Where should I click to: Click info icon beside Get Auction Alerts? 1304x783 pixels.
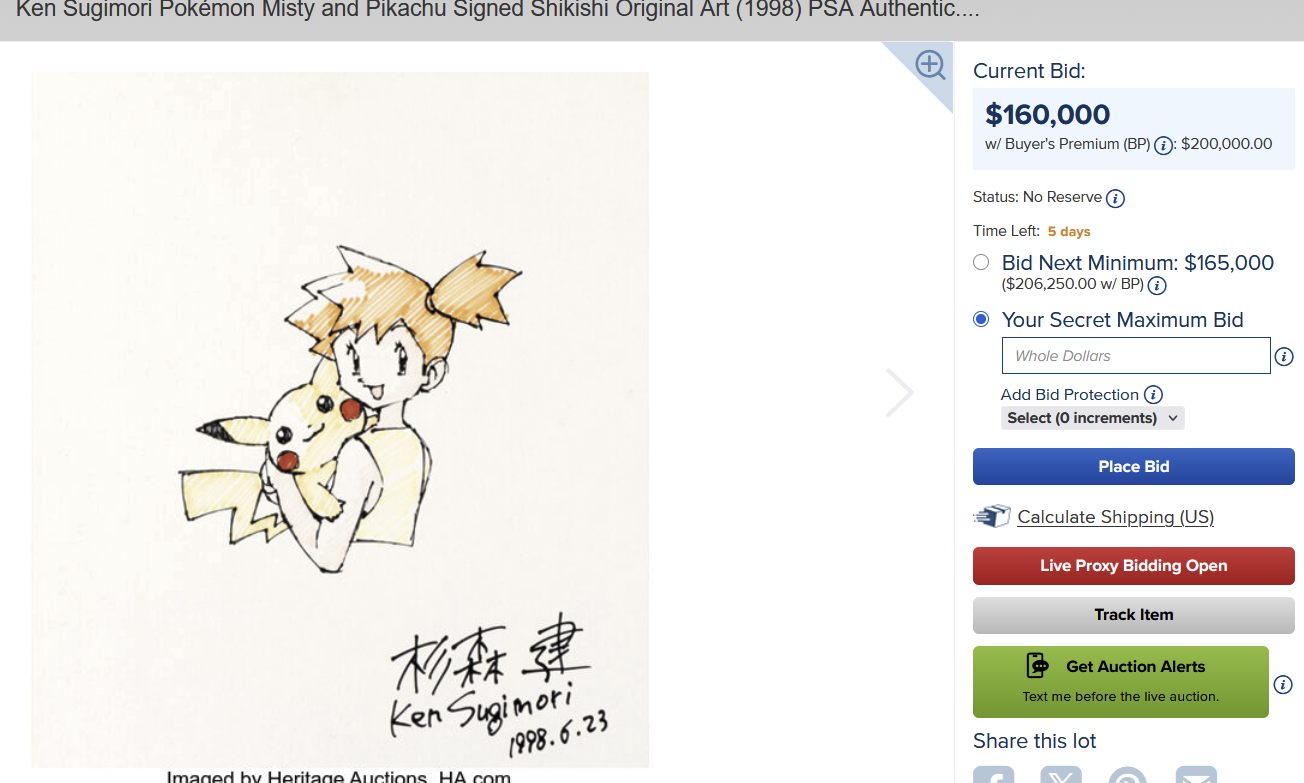(1283, 685)
